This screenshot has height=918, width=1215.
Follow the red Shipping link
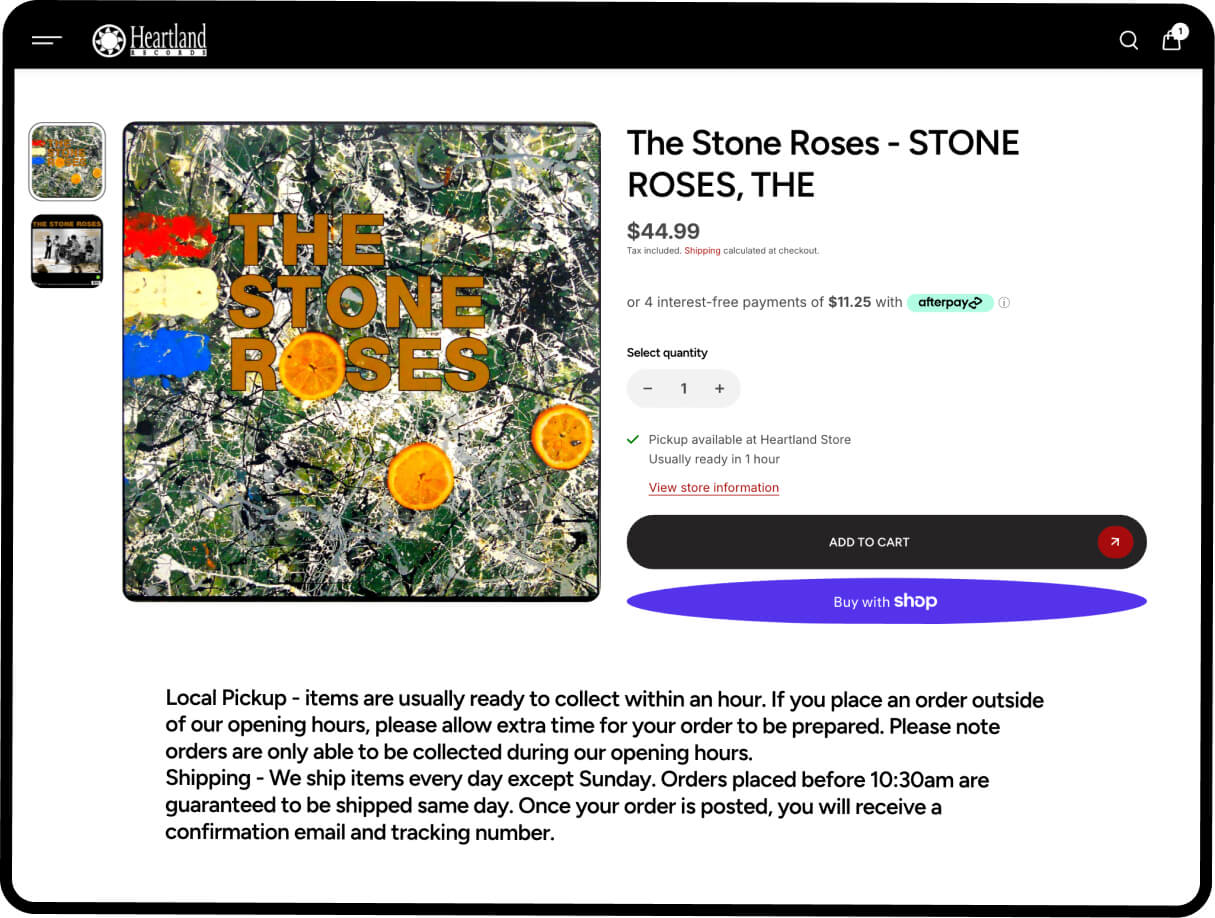tap(702, 251)
